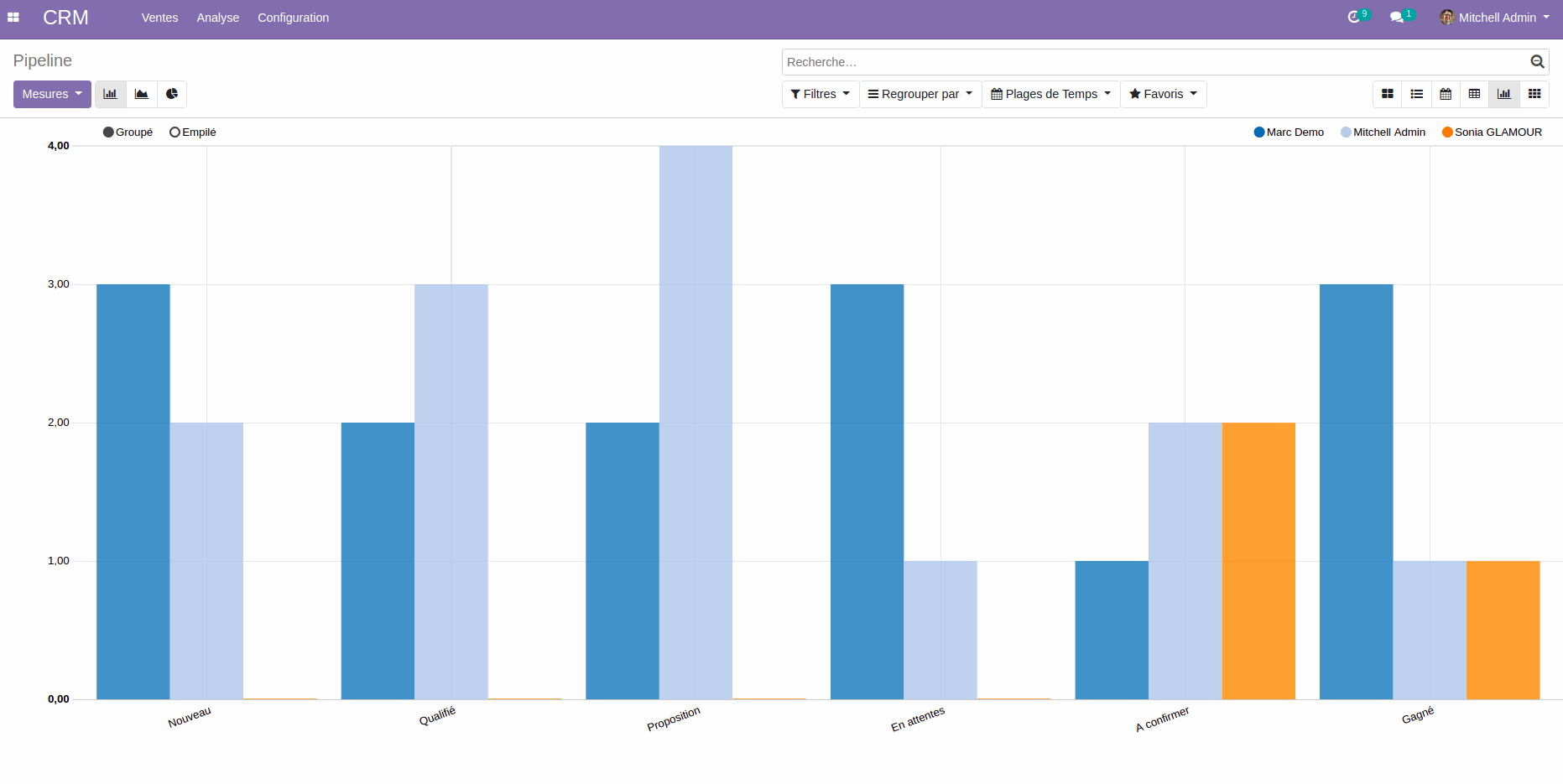Click the Filtres button

pos(820,94)
